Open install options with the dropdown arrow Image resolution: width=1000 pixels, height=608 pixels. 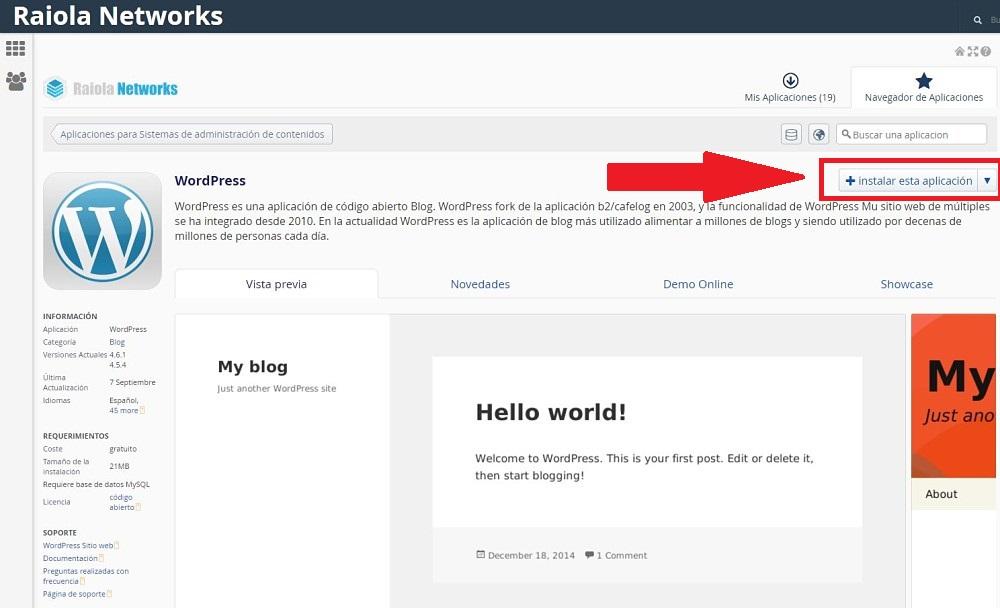(987, 180)
